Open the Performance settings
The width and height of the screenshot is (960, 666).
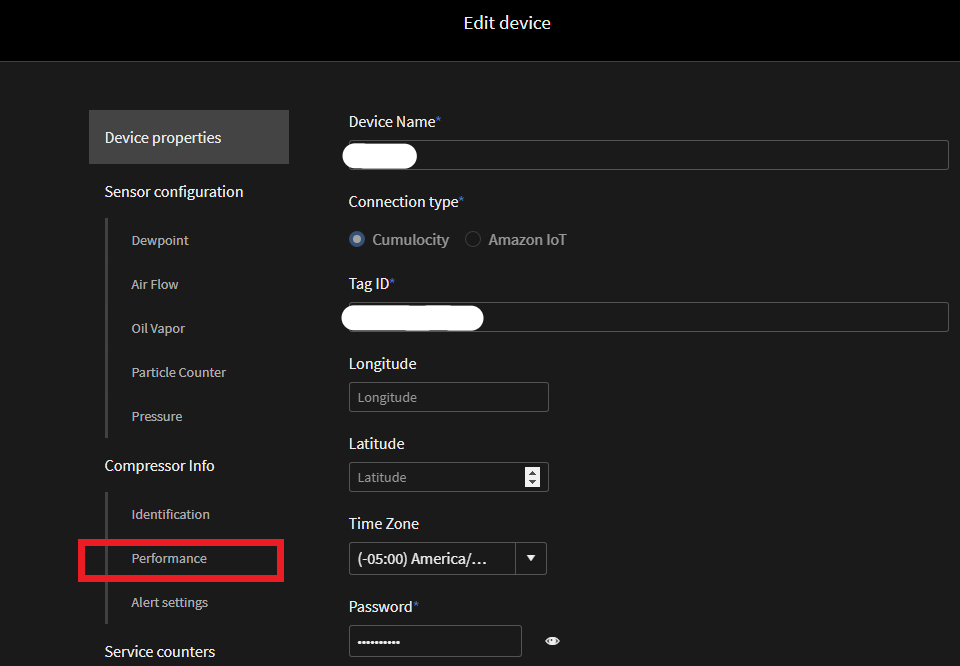169,558
